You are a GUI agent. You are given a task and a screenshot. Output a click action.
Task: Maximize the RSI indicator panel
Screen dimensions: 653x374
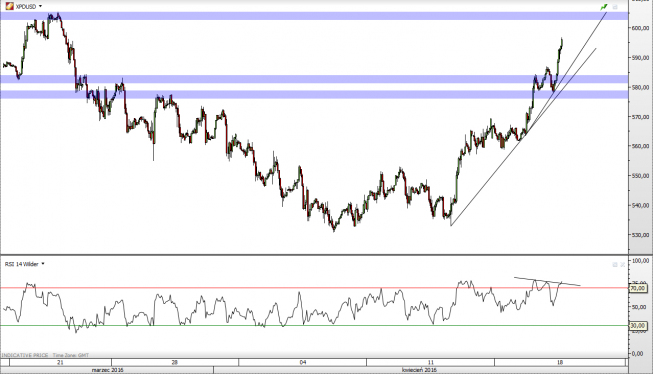pos(615,264)
